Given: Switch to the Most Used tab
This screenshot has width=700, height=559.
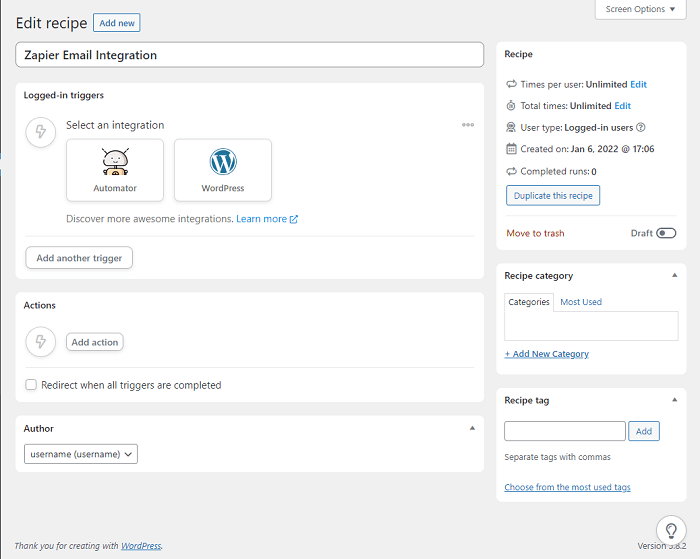Looking at the screenshot, I should click(x=581, y=302).
